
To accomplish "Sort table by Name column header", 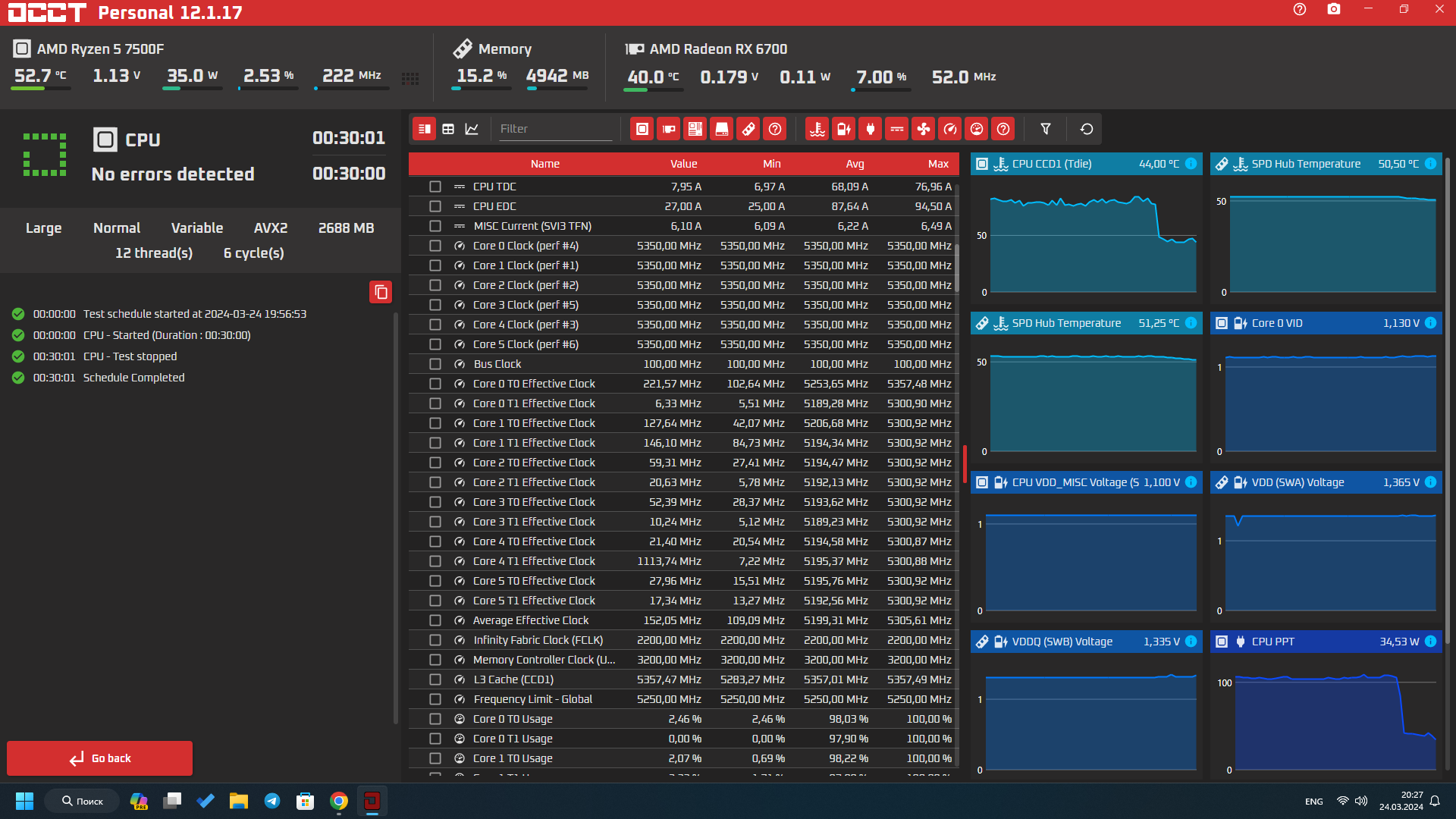I will point(544,164).
